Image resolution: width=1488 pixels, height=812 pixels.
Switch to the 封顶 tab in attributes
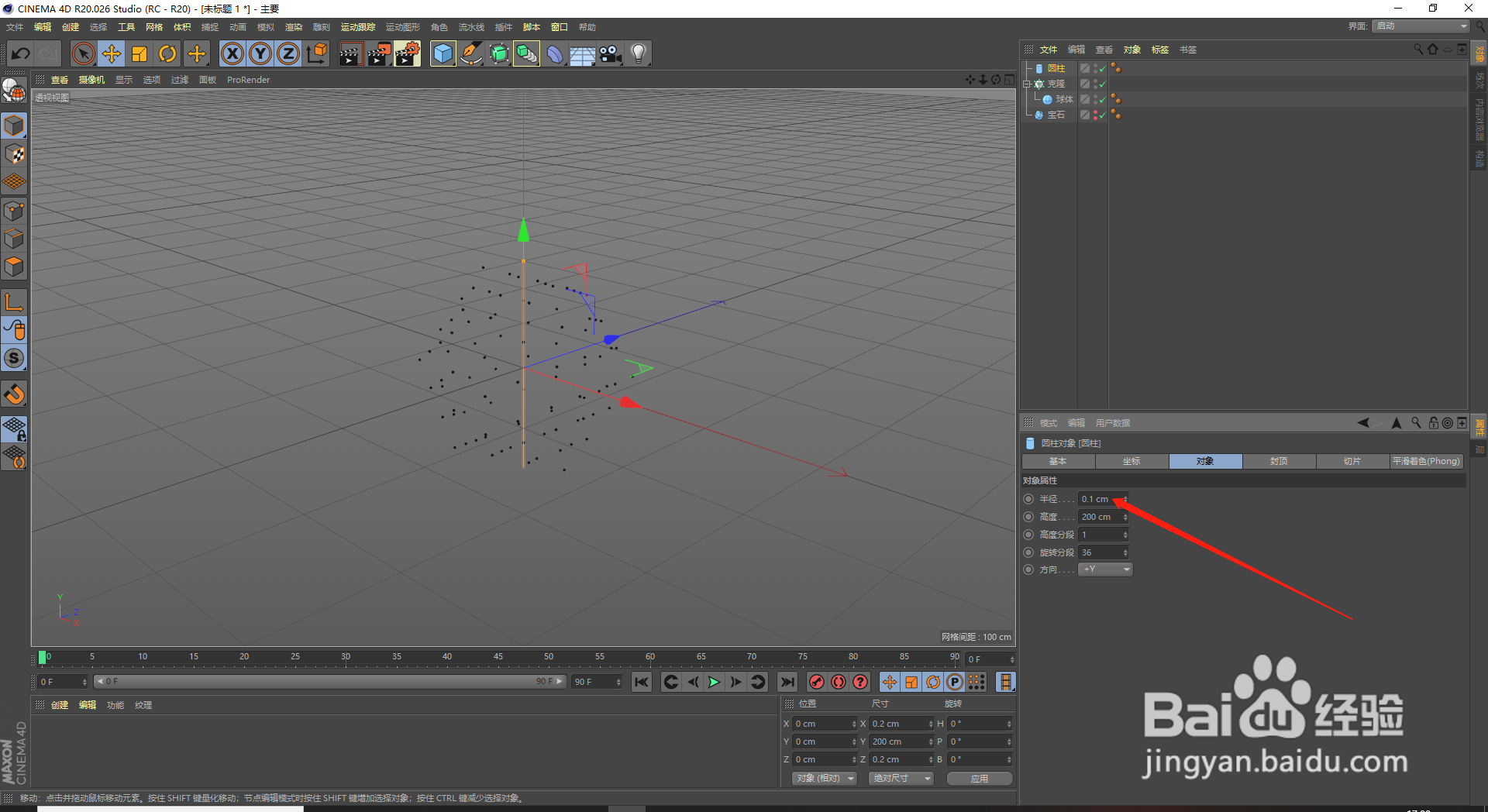point(1279,461)
